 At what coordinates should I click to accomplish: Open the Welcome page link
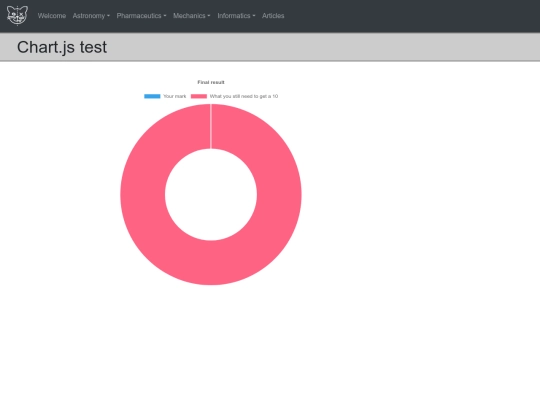tap(52, 16)
